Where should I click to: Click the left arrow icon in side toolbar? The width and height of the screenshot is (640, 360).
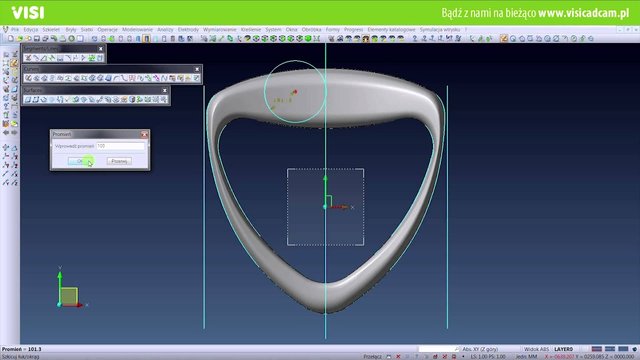pyautogui.click(x=6, y=133)
